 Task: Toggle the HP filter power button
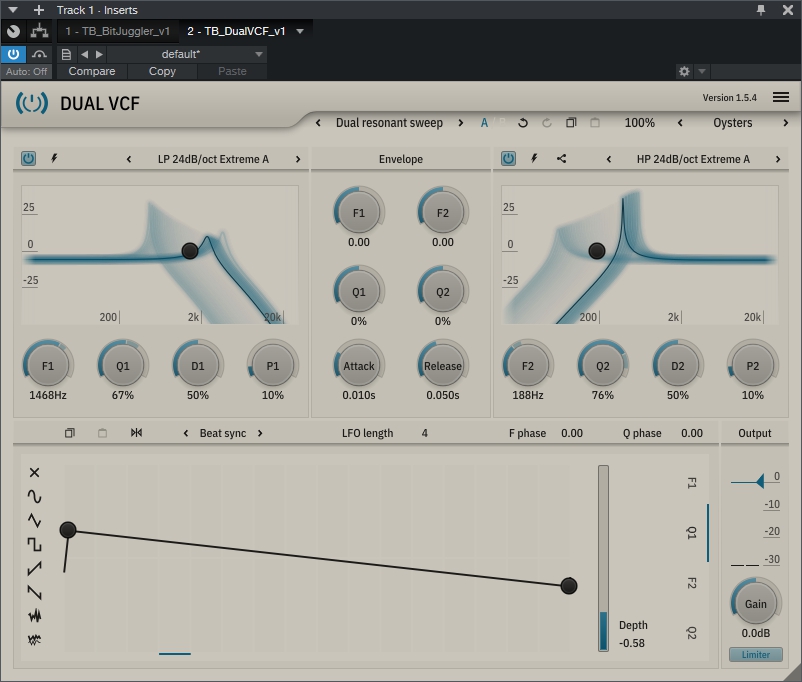(508, 159)
